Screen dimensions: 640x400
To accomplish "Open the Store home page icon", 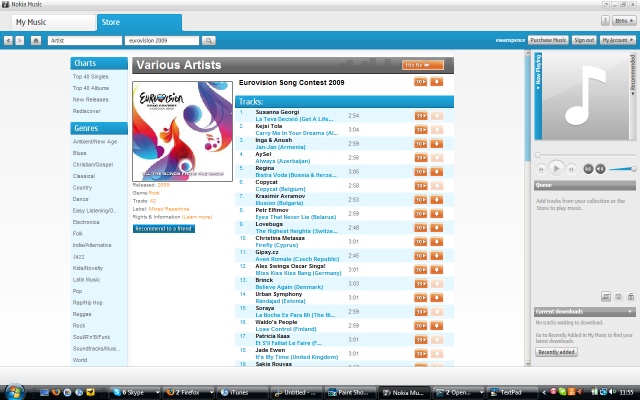I will [36, 40].
